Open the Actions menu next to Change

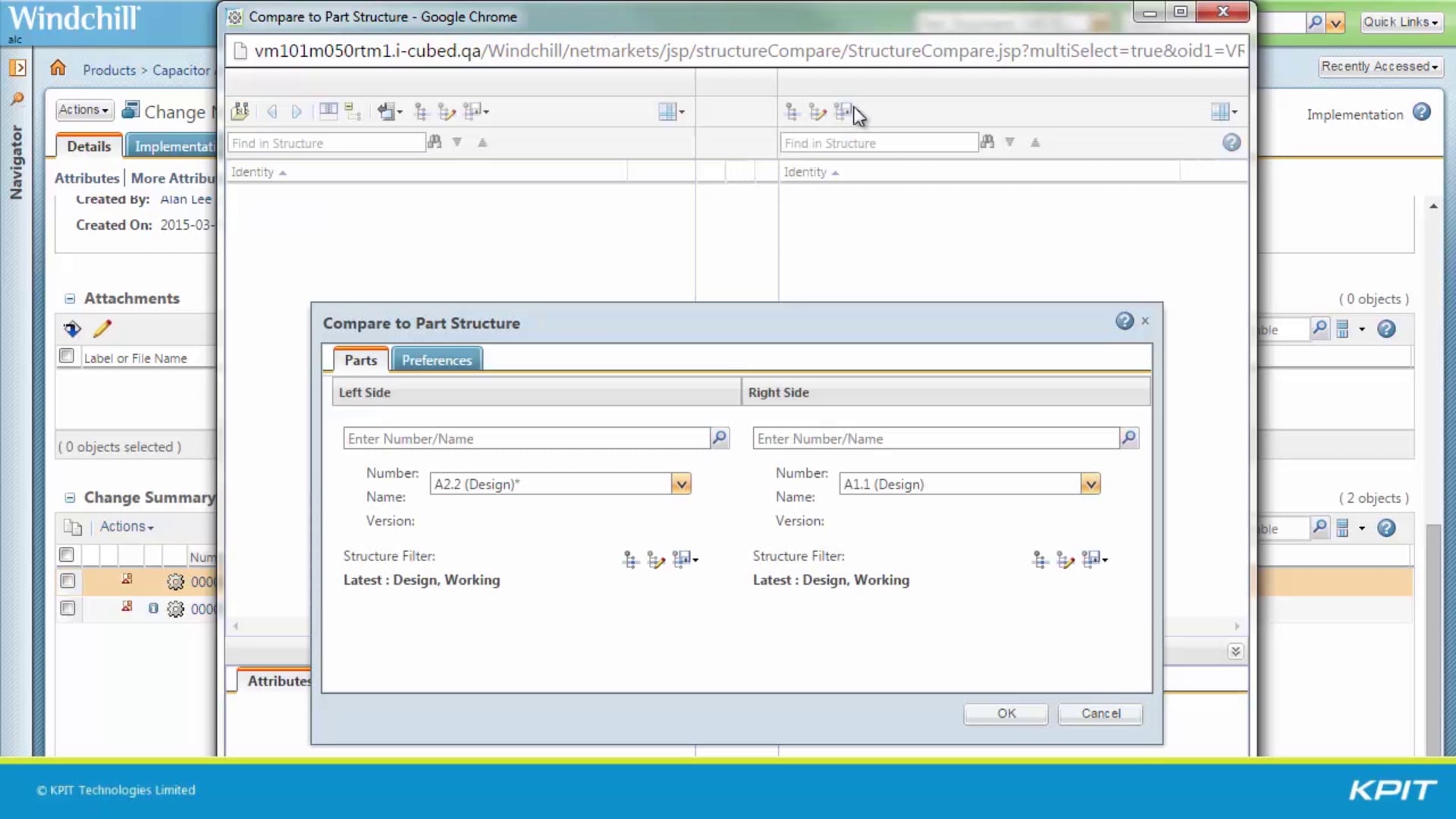click(84, 110)
